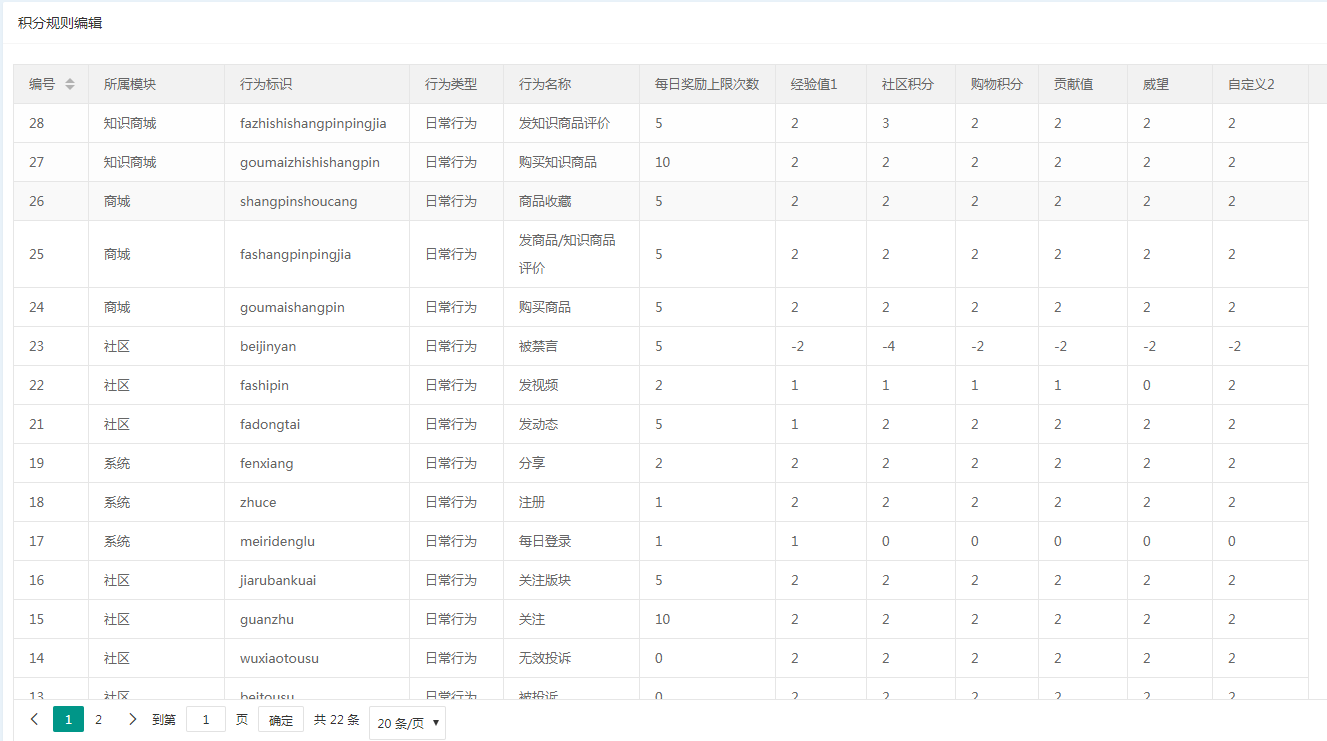Viewport: 1327px width, 741px height.
Task: Open the 20 条/页 page size dropdown
Action: pyautogui.click(x=407, y=722)
